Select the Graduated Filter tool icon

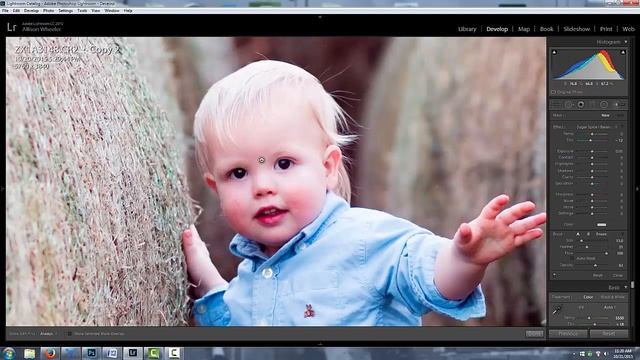tap(593, 105)
